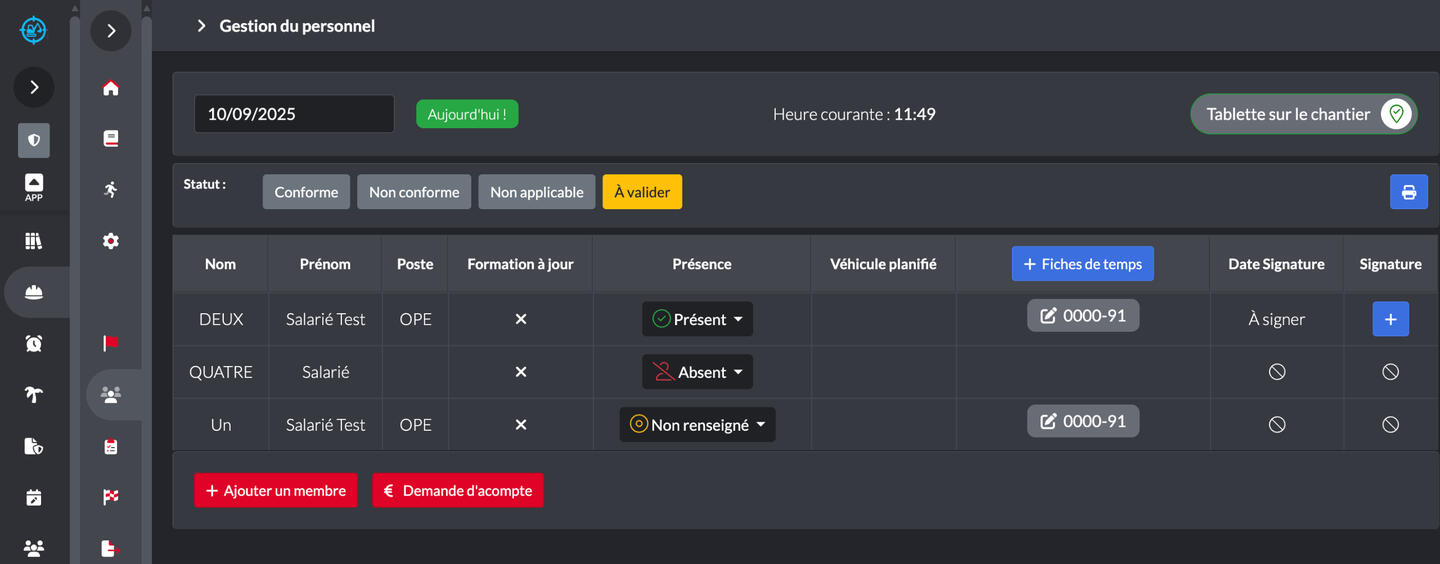Open the Présent presence dropdown
Viewport: 1440px width, 564px height.
[697, 319]
